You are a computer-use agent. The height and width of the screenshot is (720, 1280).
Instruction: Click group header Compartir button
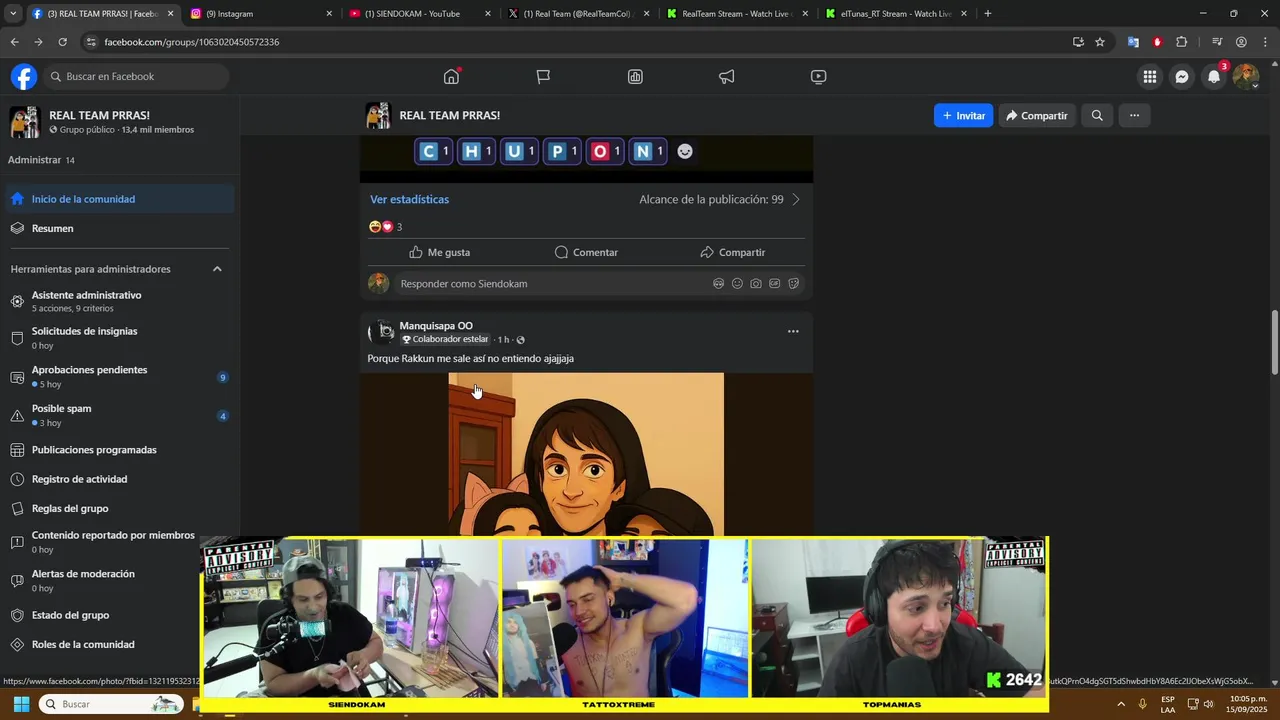click(1037, 115)
